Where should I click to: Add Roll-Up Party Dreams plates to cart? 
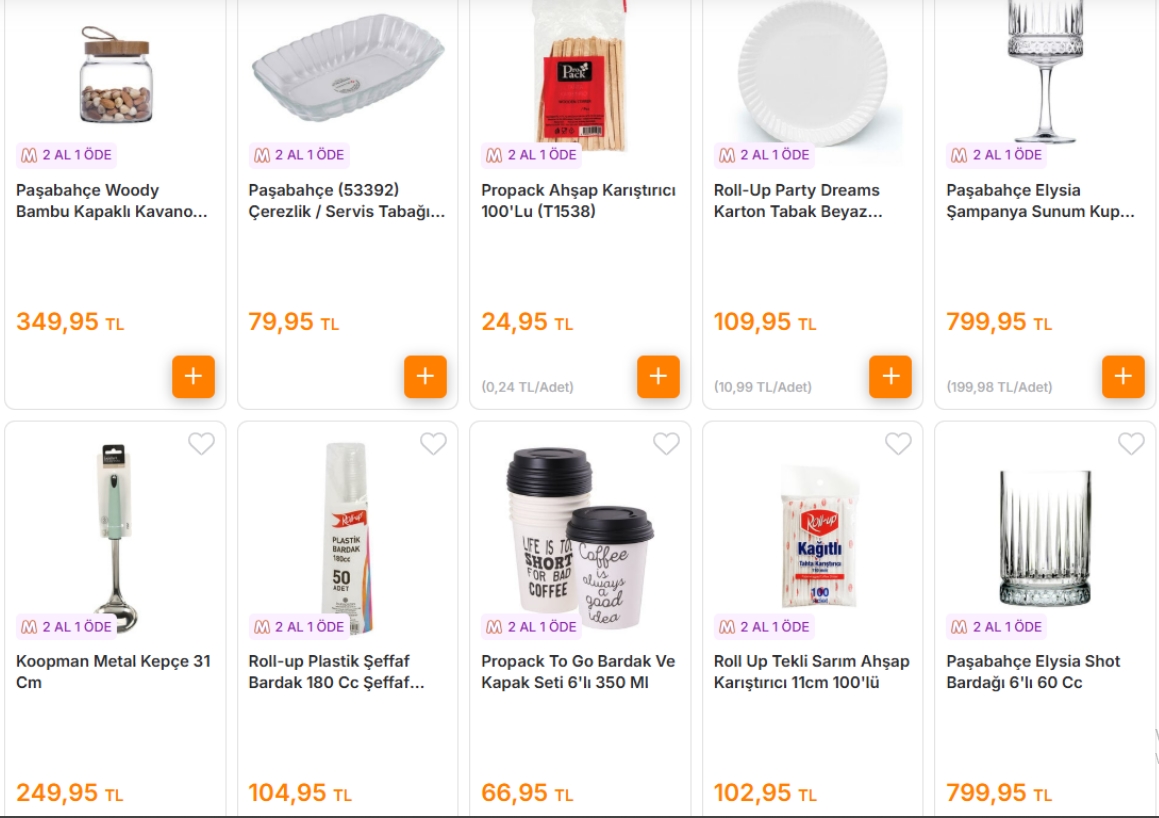(x=890, y=376)
